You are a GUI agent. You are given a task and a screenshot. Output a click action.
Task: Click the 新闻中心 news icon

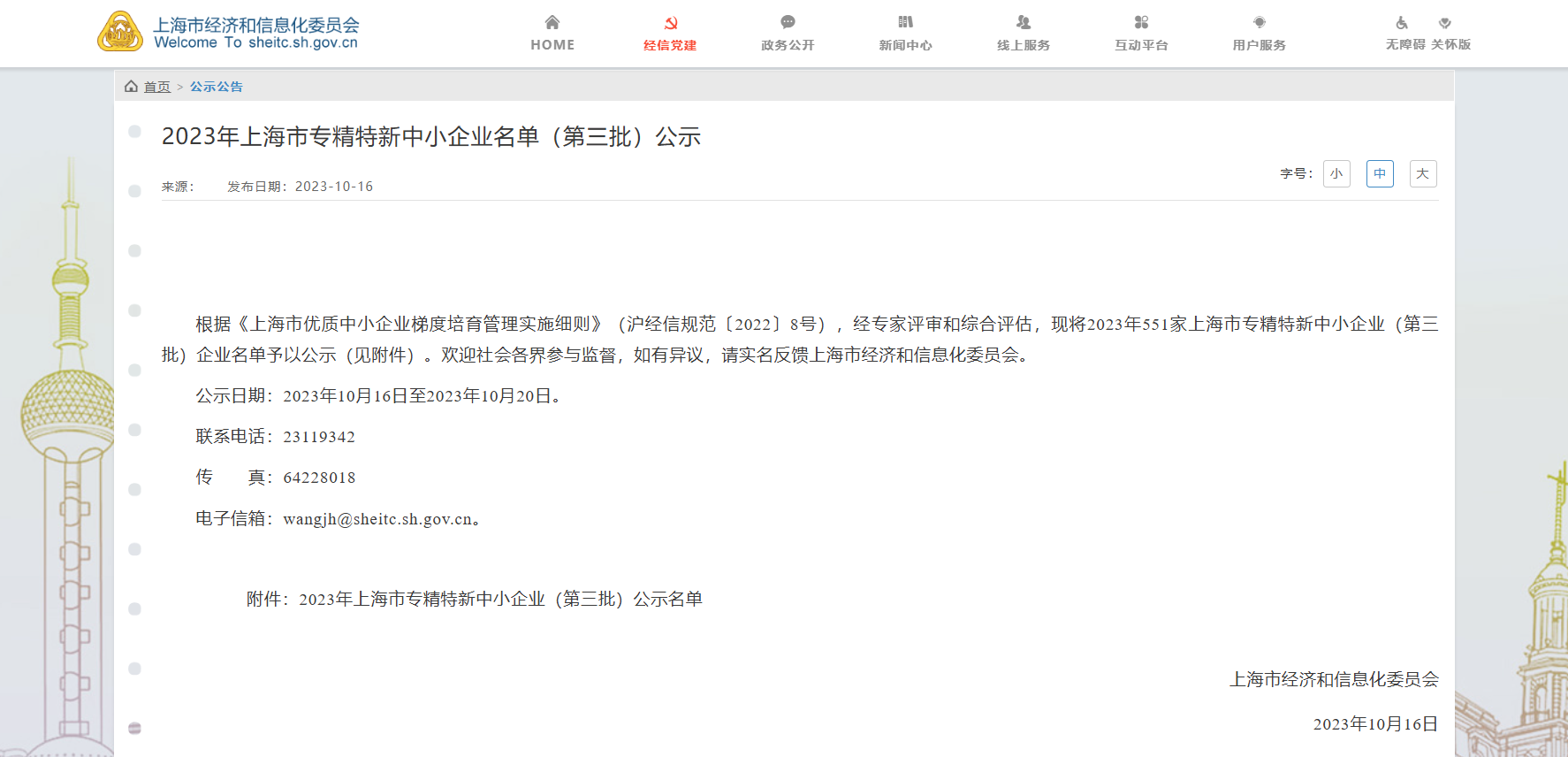[905, 22]
